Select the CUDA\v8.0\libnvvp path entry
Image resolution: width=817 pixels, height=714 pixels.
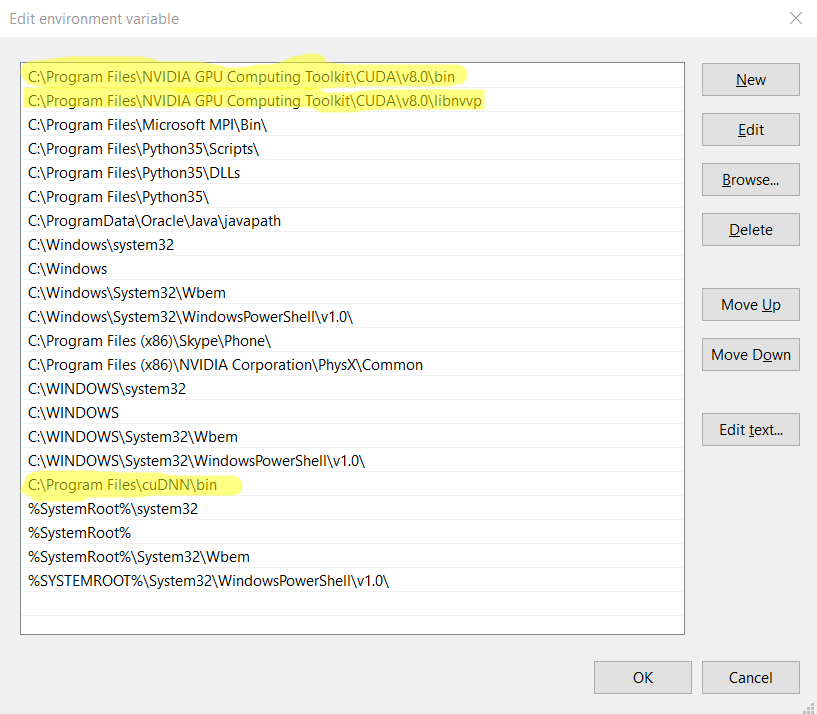pyautogui.click(x=352, y=101)
